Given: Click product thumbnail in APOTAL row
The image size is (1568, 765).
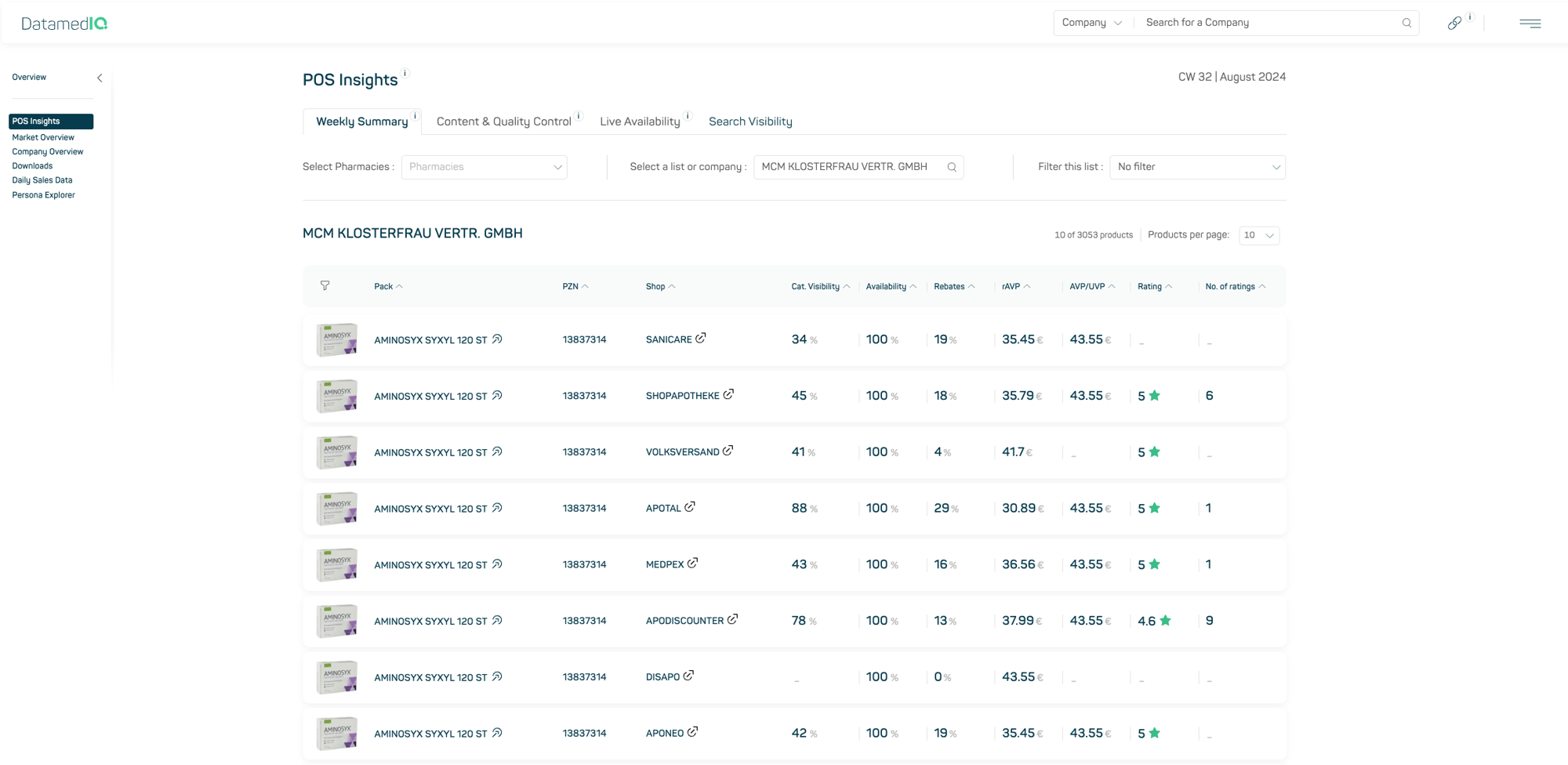Looking at the screenshot, I should (337, 509).
